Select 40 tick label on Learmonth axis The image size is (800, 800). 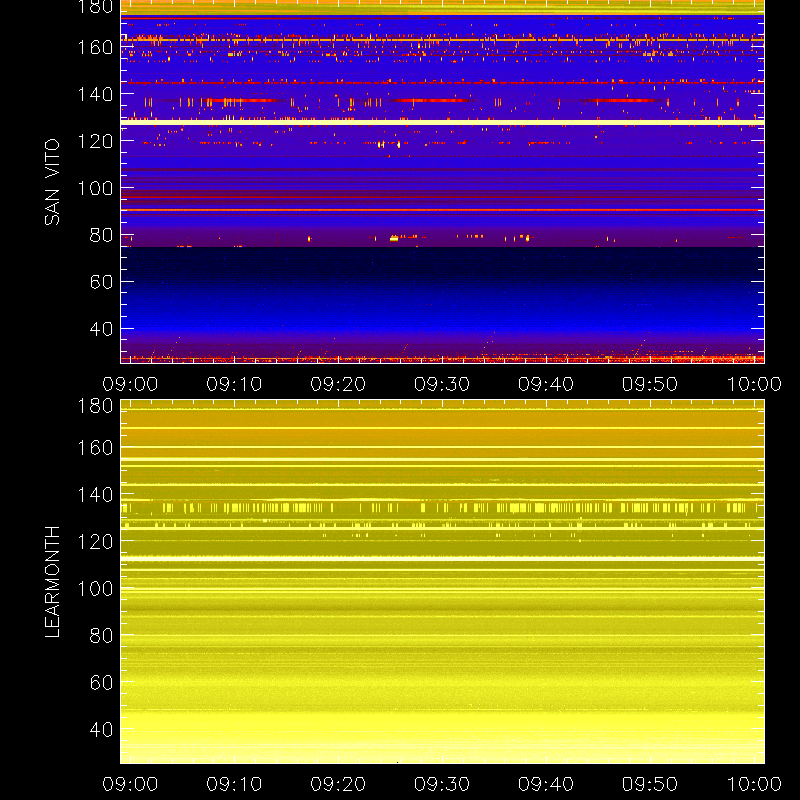pos(102,729)
